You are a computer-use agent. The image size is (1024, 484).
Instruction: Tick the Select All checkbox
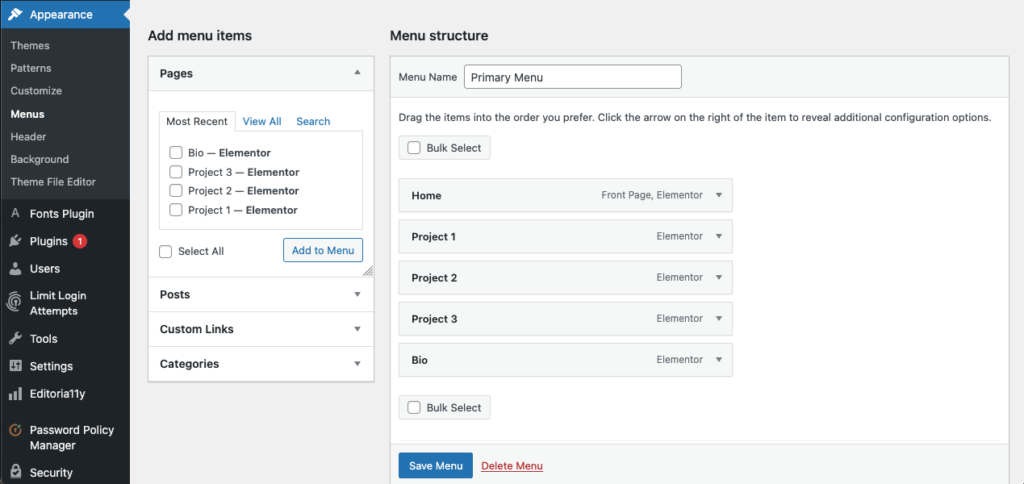pos(166,251)
